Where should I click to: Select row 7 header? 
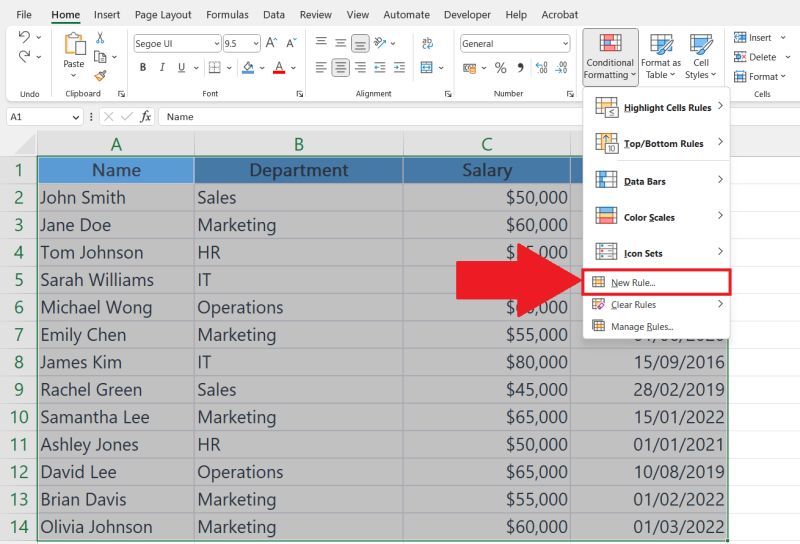click(x=19, y=335)
